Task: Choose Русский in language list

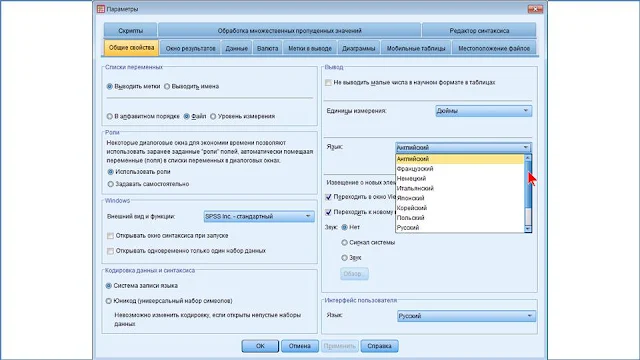Action: [x=460, y=227]
